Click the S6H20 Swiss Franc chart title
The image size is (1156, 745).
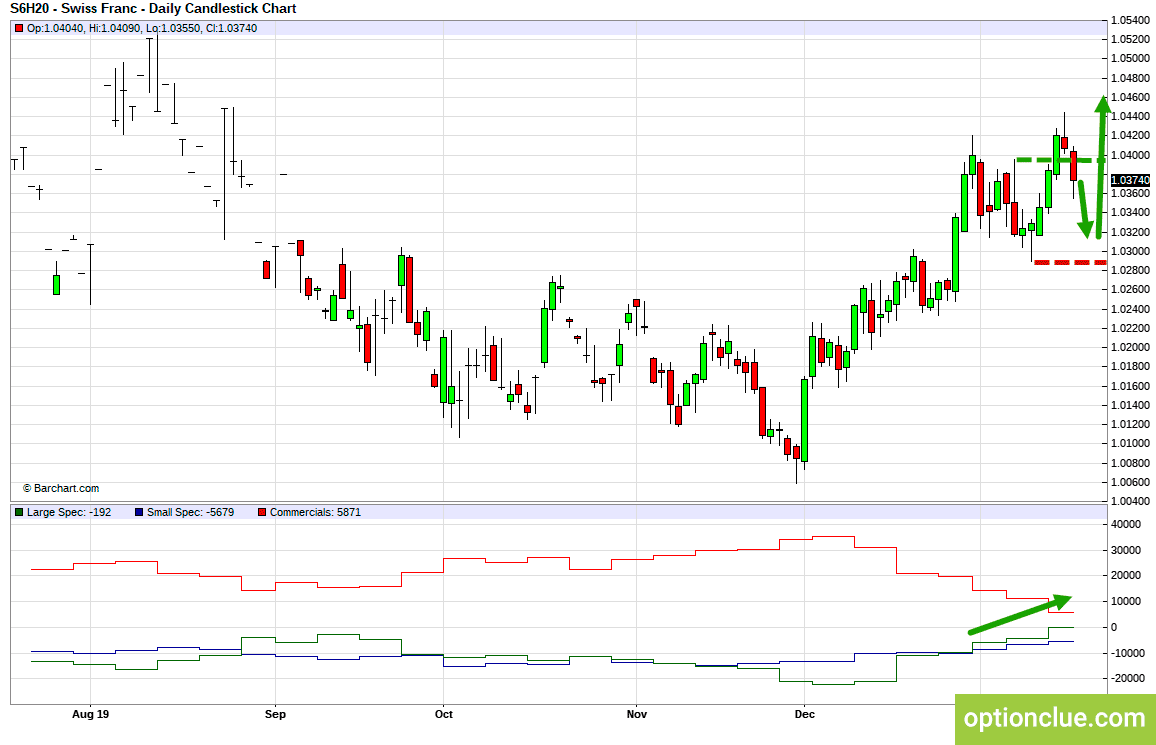153,9
